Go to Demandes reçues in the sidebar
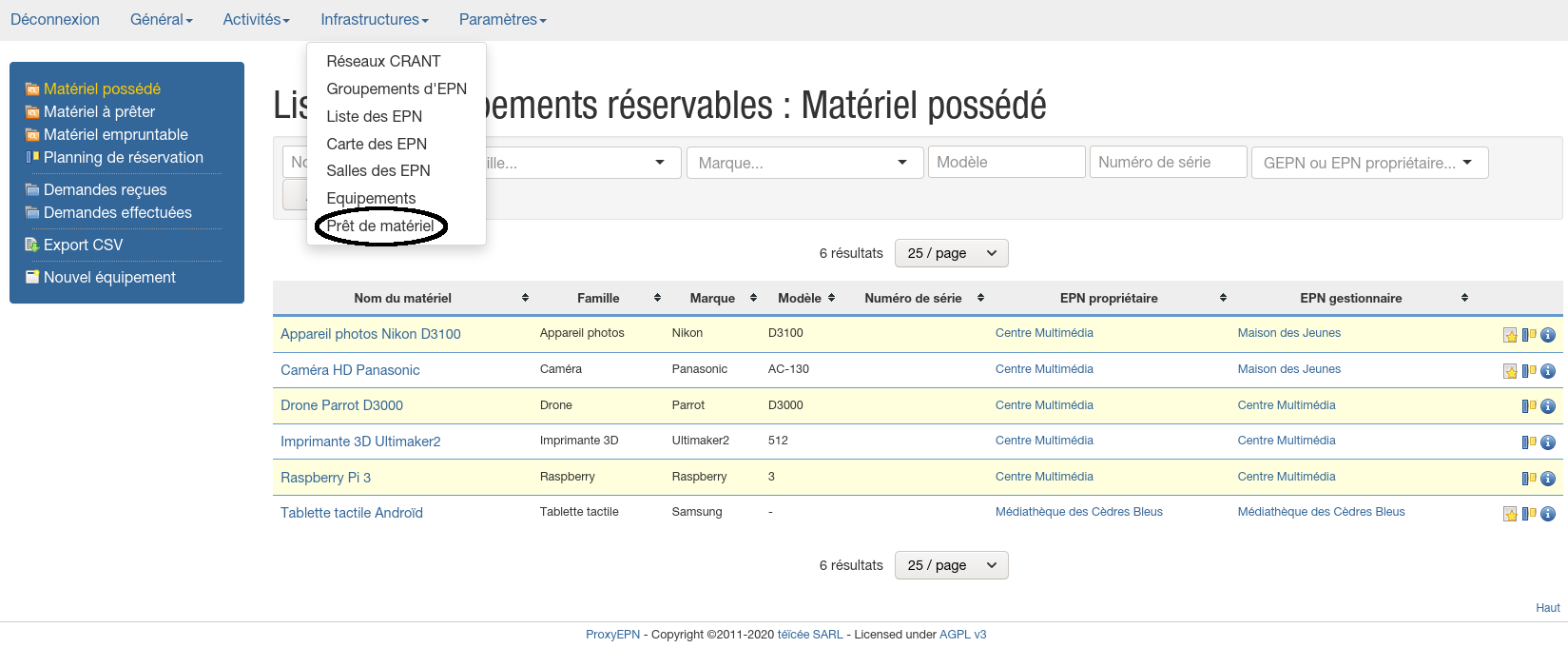 tap(105, 189)
